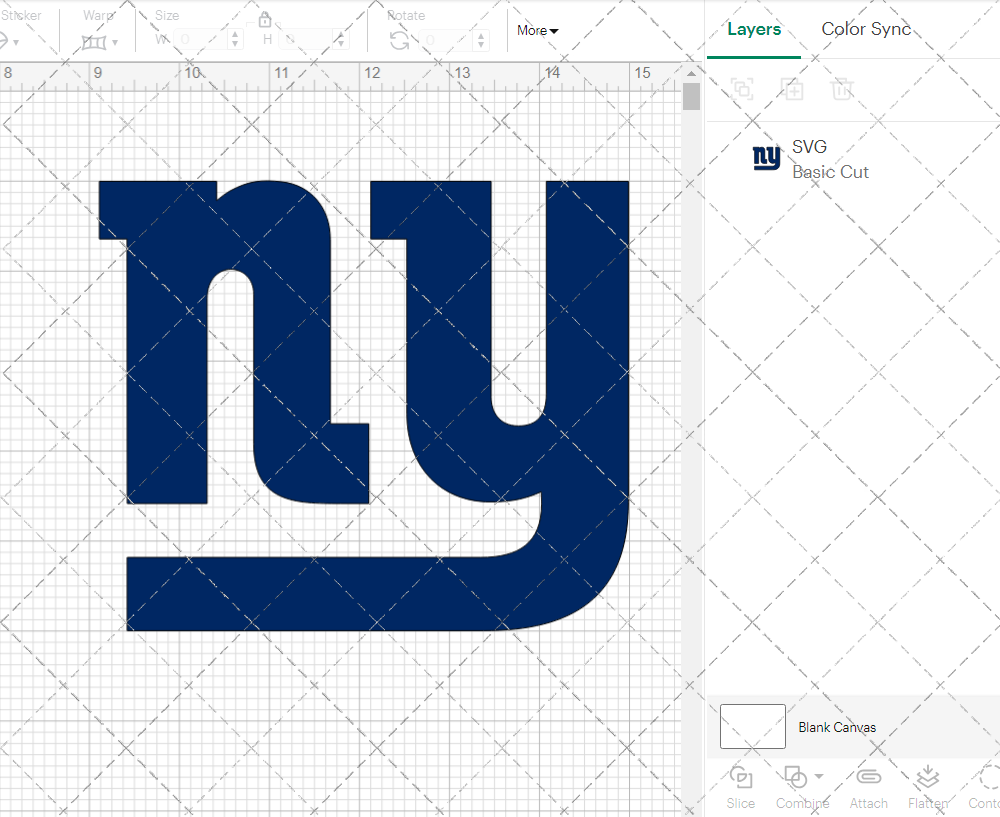Switch to the Color Sync tab

(x=866, y=29)
